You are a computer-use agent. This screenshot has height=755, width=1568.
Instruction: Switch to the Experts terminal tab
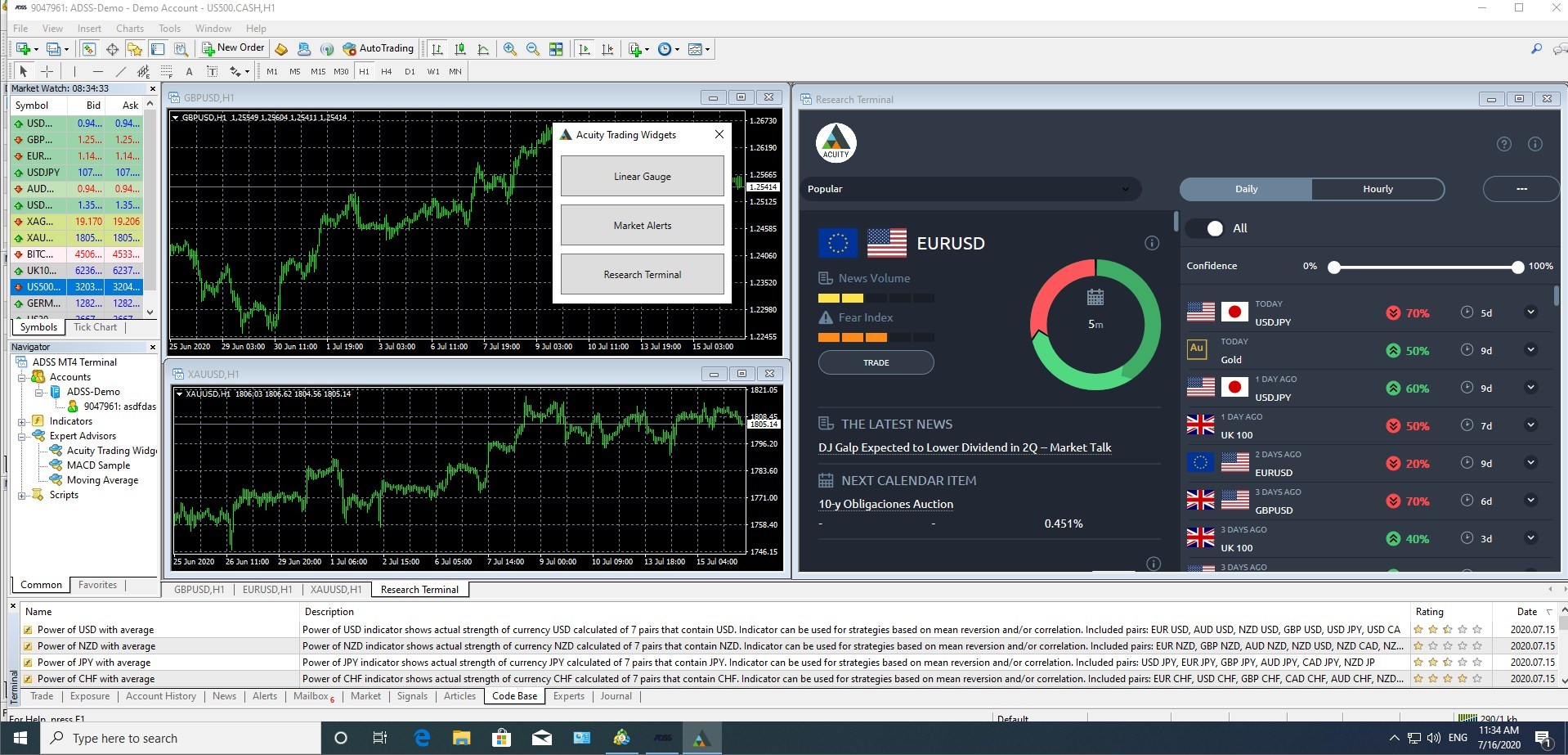point(568,696)
